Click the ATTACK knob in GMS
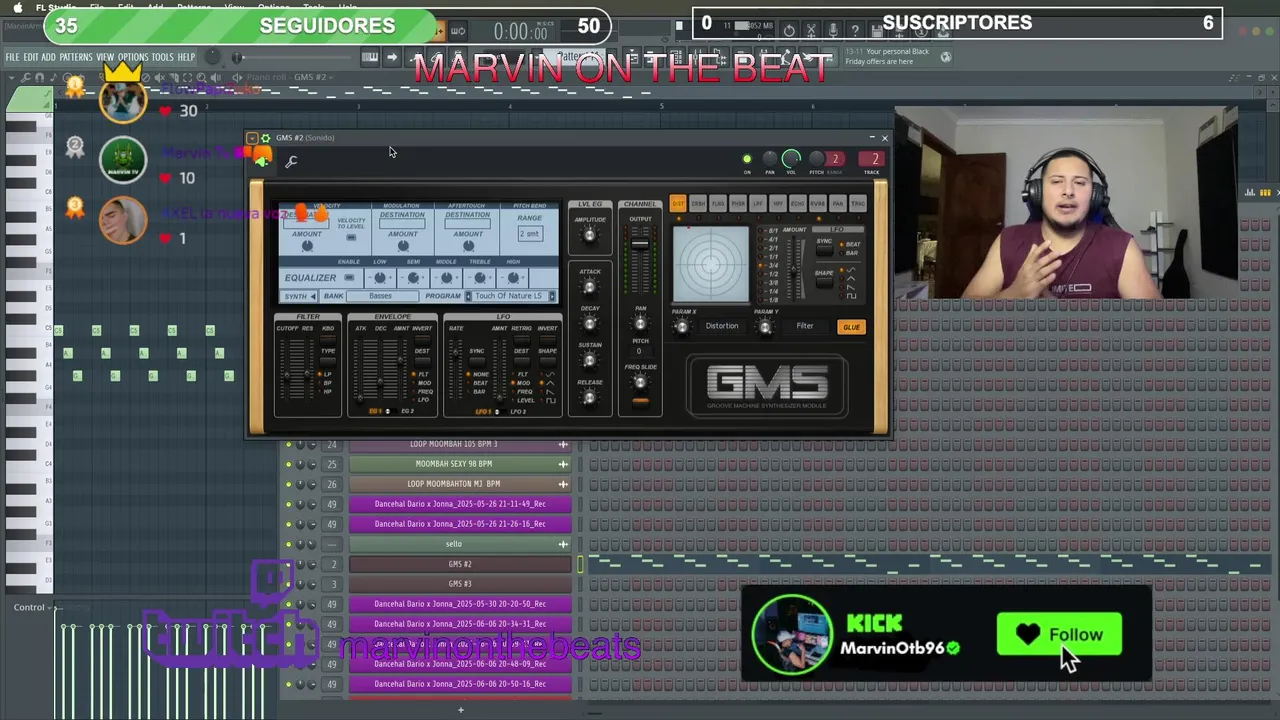 coord(590,287)
